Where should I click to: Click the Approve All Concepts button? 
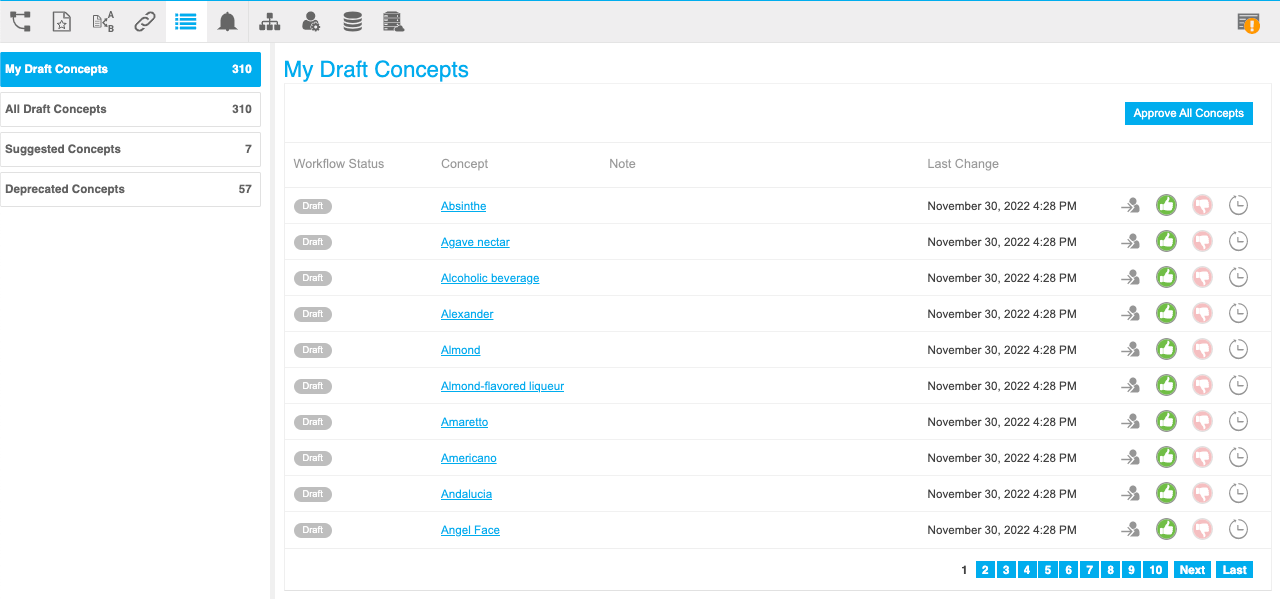(1188, 113)
